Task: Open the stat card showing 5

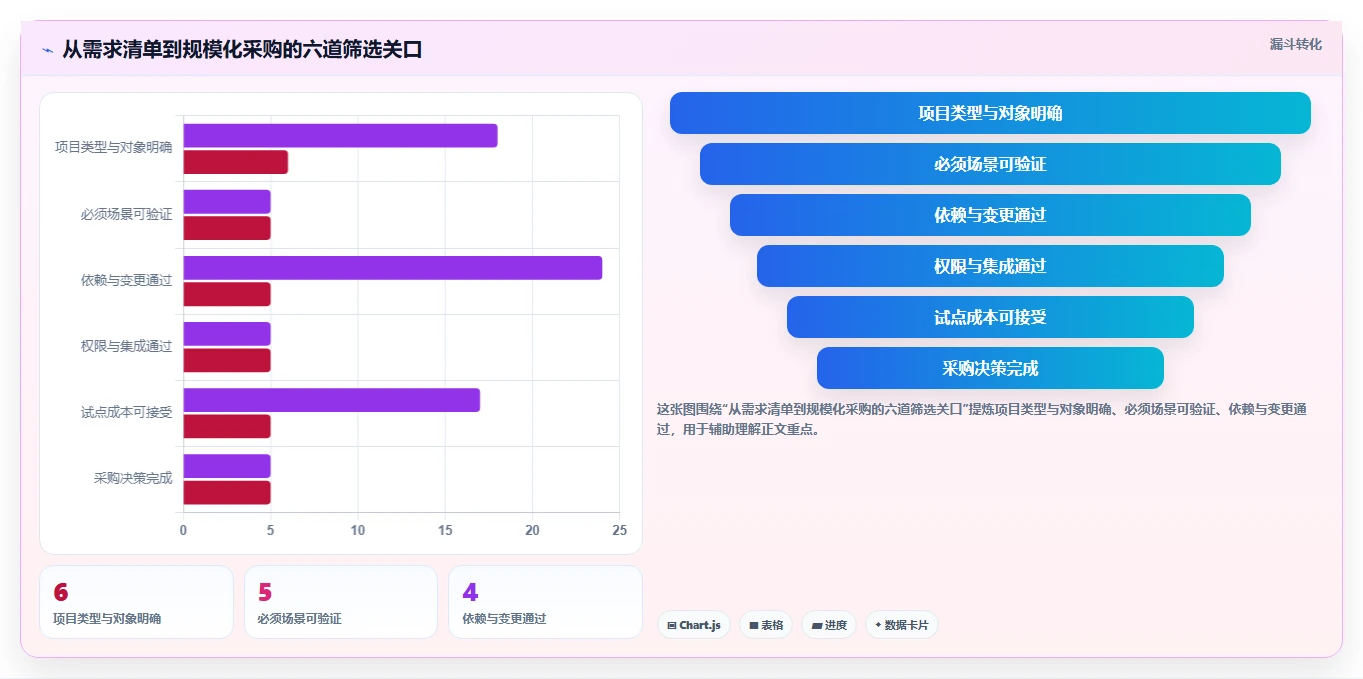Action: tap(341, 602)
